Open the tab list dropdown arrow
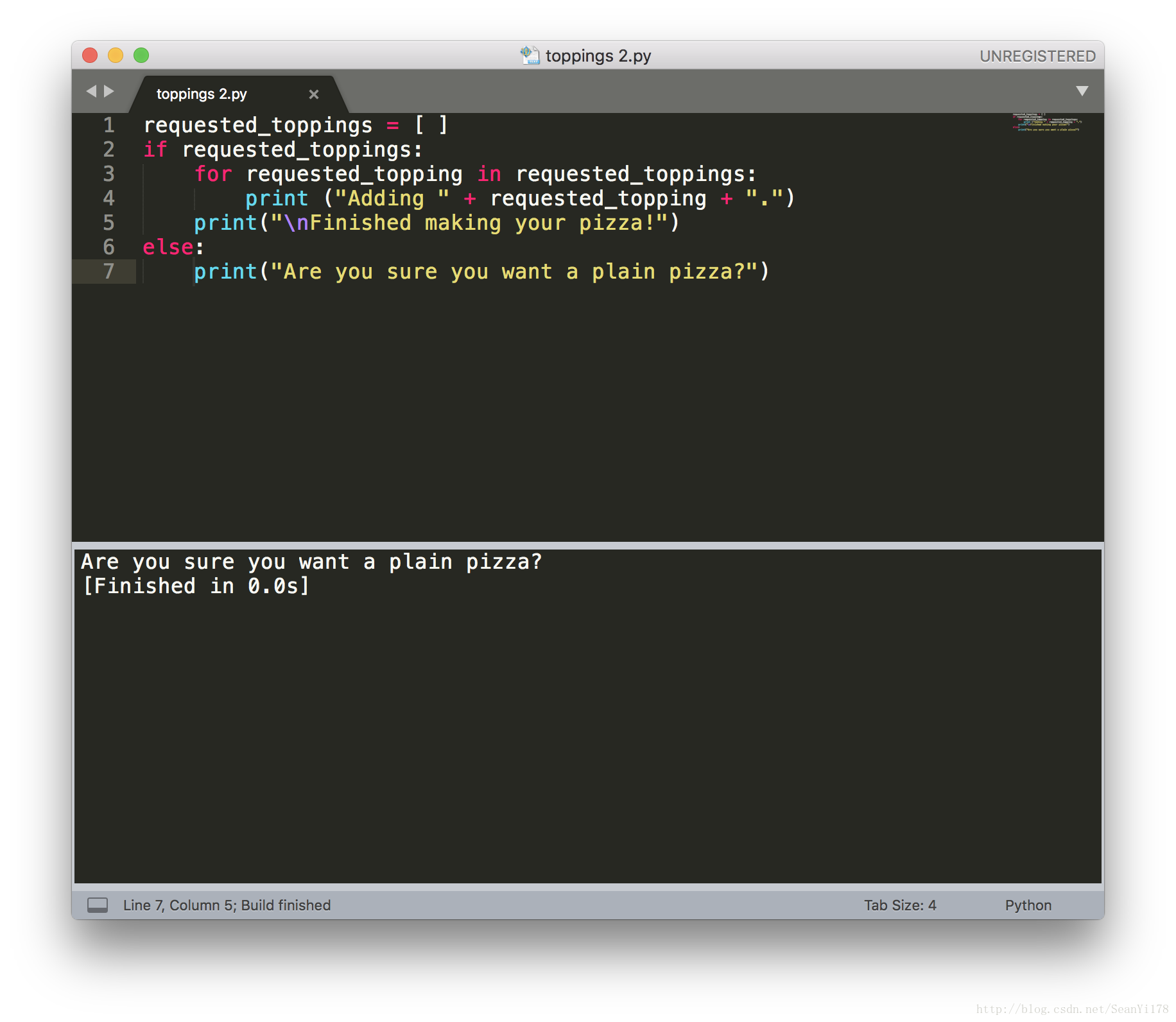The width and height of the screenshot is (1176, 1022). click(x=1082, y=91)
